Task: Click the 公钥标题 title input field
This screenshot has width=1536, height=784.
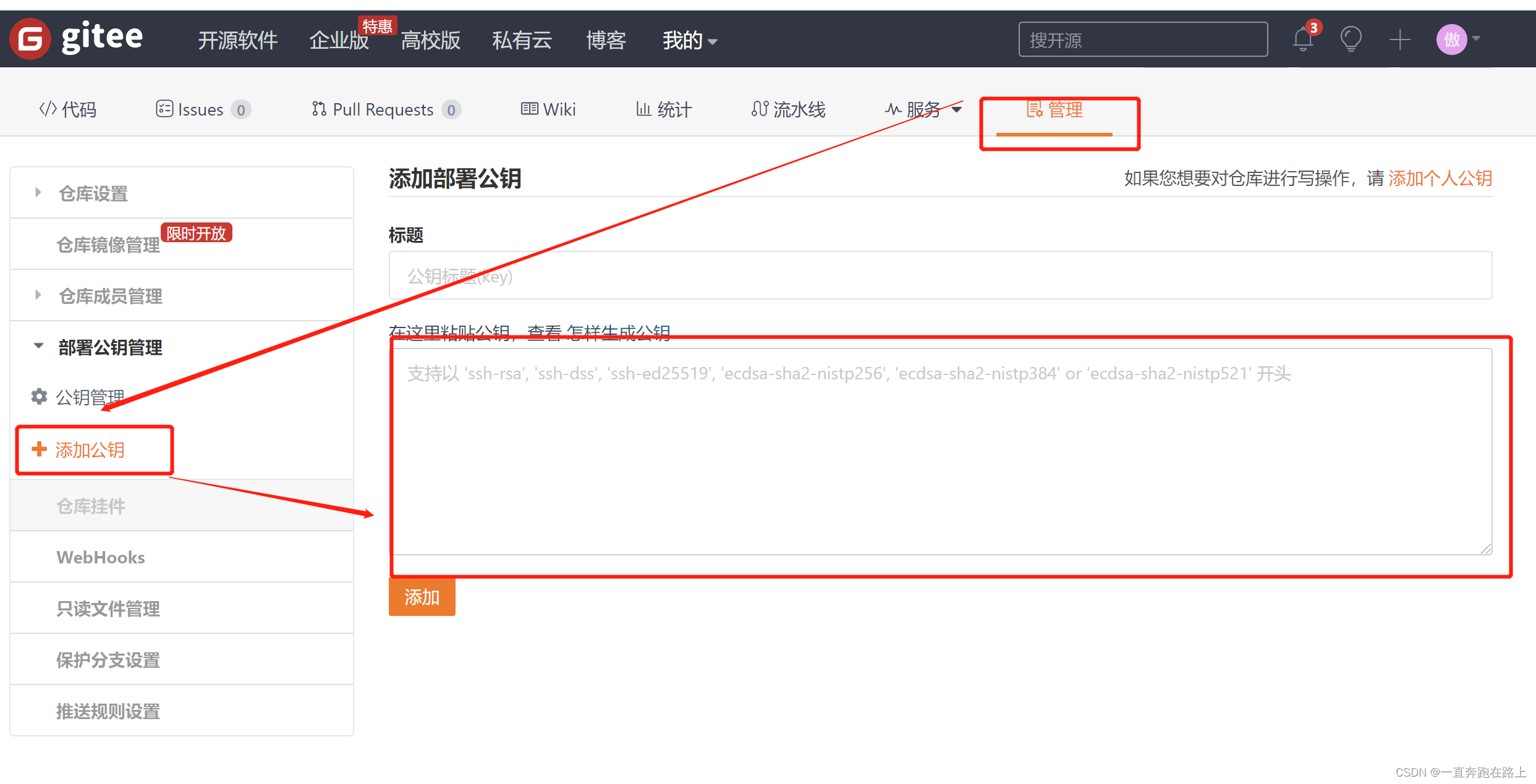Action: click(940, 276)
